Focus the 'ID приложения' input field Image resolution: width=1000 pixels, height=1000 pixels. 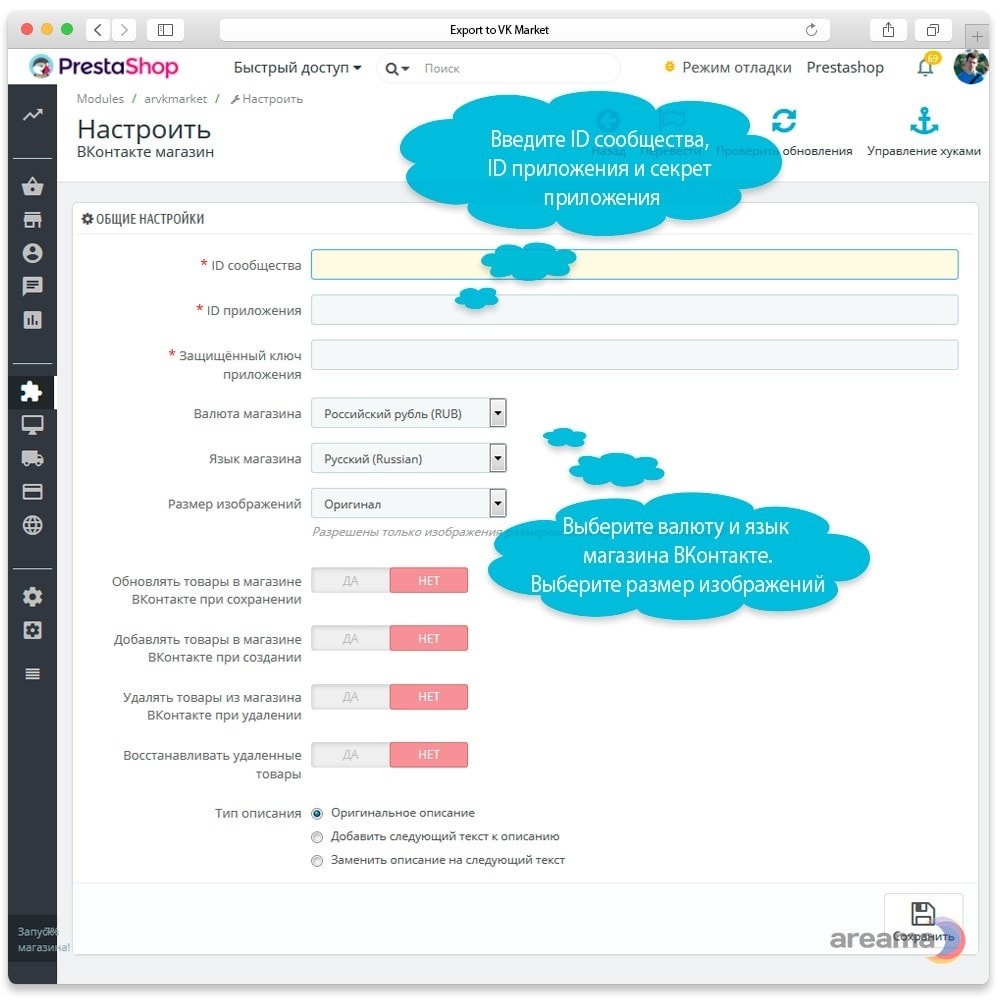(635, 310)
